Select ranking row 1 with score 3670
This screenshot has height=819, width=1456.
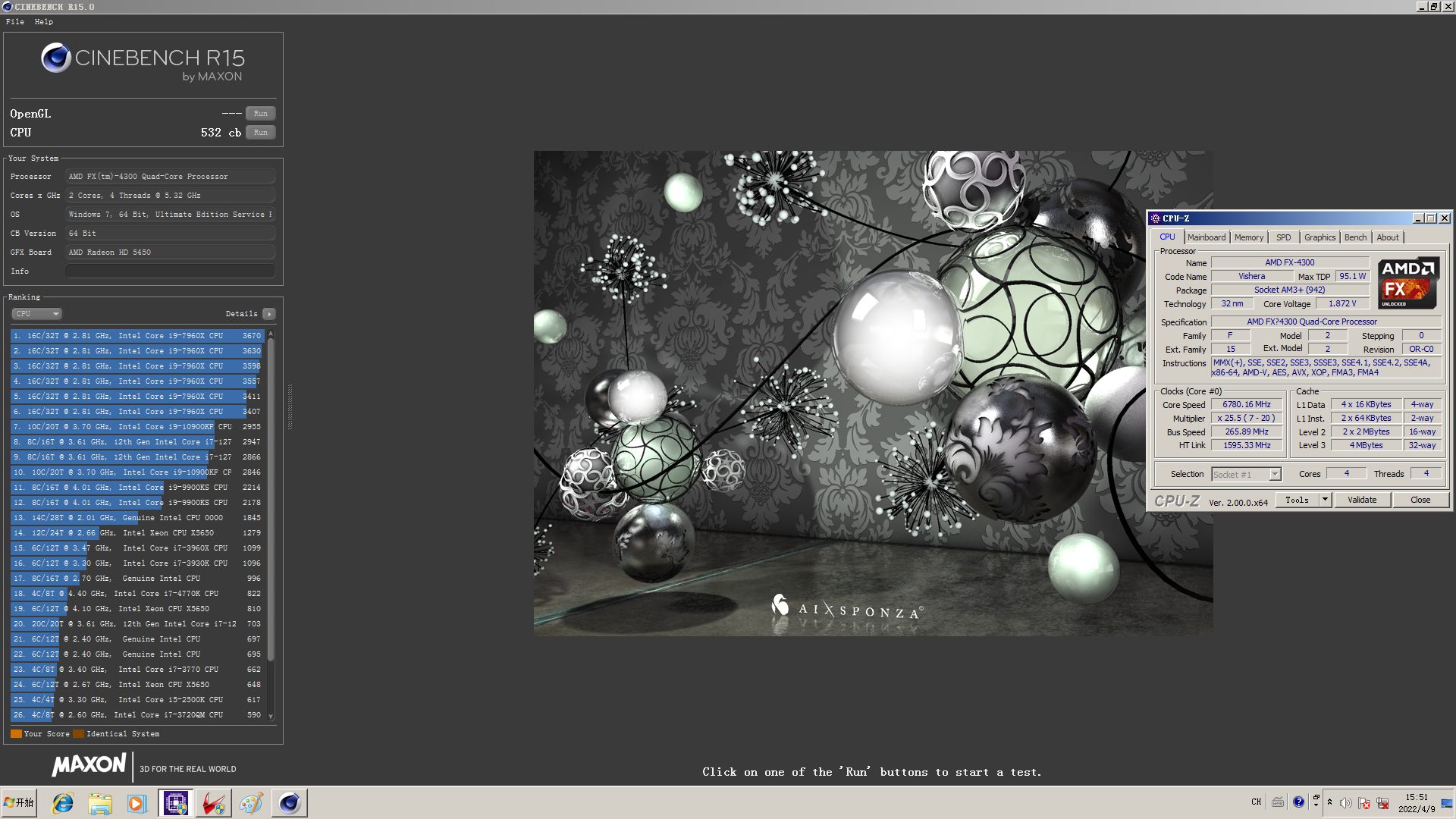[137, 336]
